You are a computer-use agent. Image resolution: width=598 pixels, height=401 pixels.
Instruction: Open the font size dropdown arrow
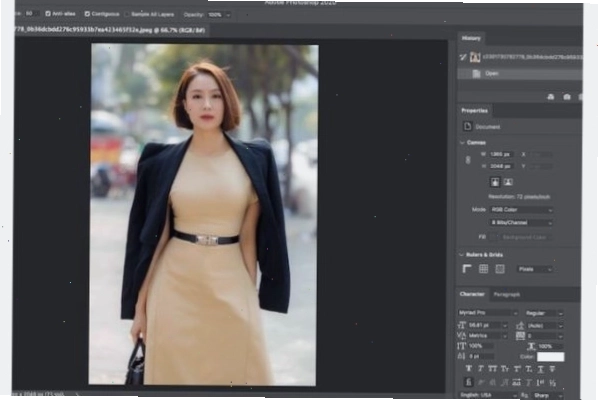pyautogui.click(x=505, y=326)
